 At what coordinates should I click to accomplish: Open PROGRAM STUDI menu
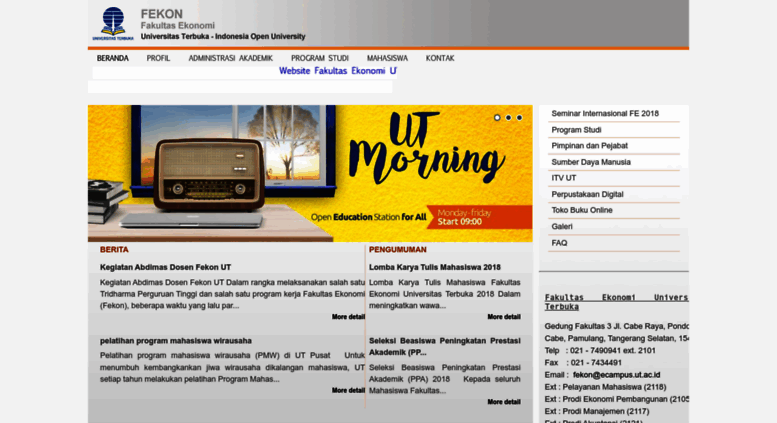(320, 58)
